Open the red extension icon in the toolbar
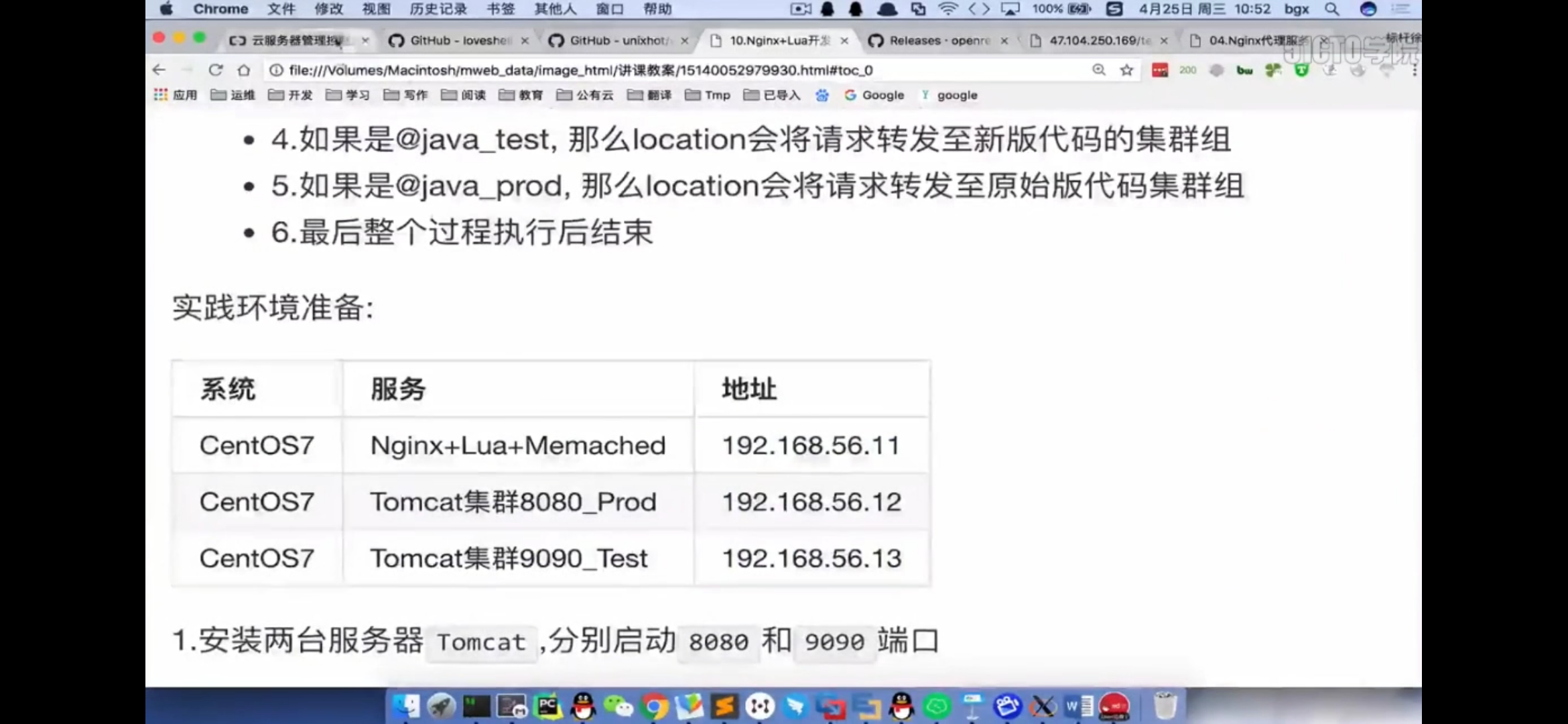The height and width of the screenshot is (724, 1568). (1160, 70)
